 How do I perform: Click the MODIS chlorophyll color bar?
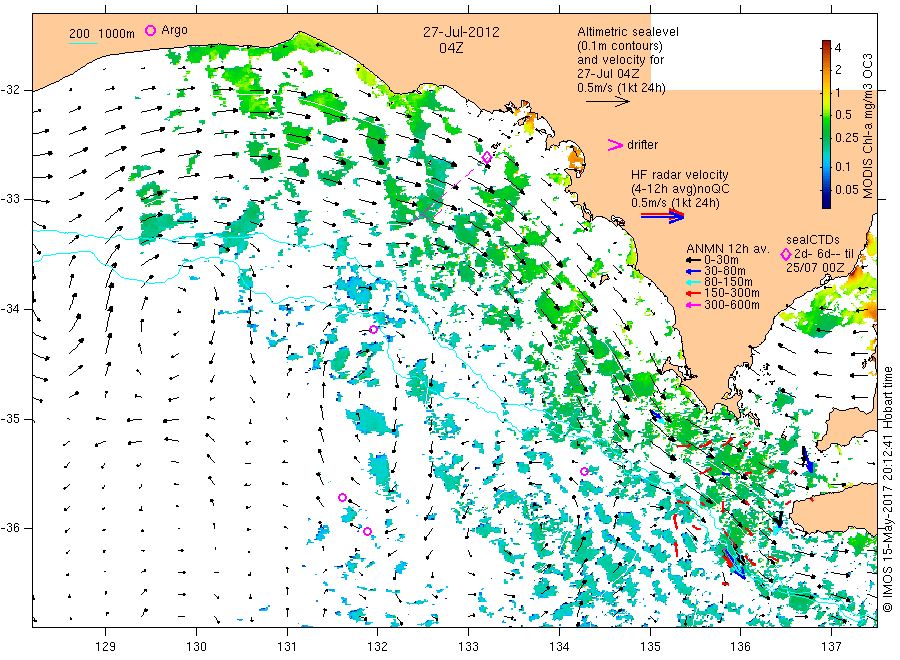tap(826, 124)
